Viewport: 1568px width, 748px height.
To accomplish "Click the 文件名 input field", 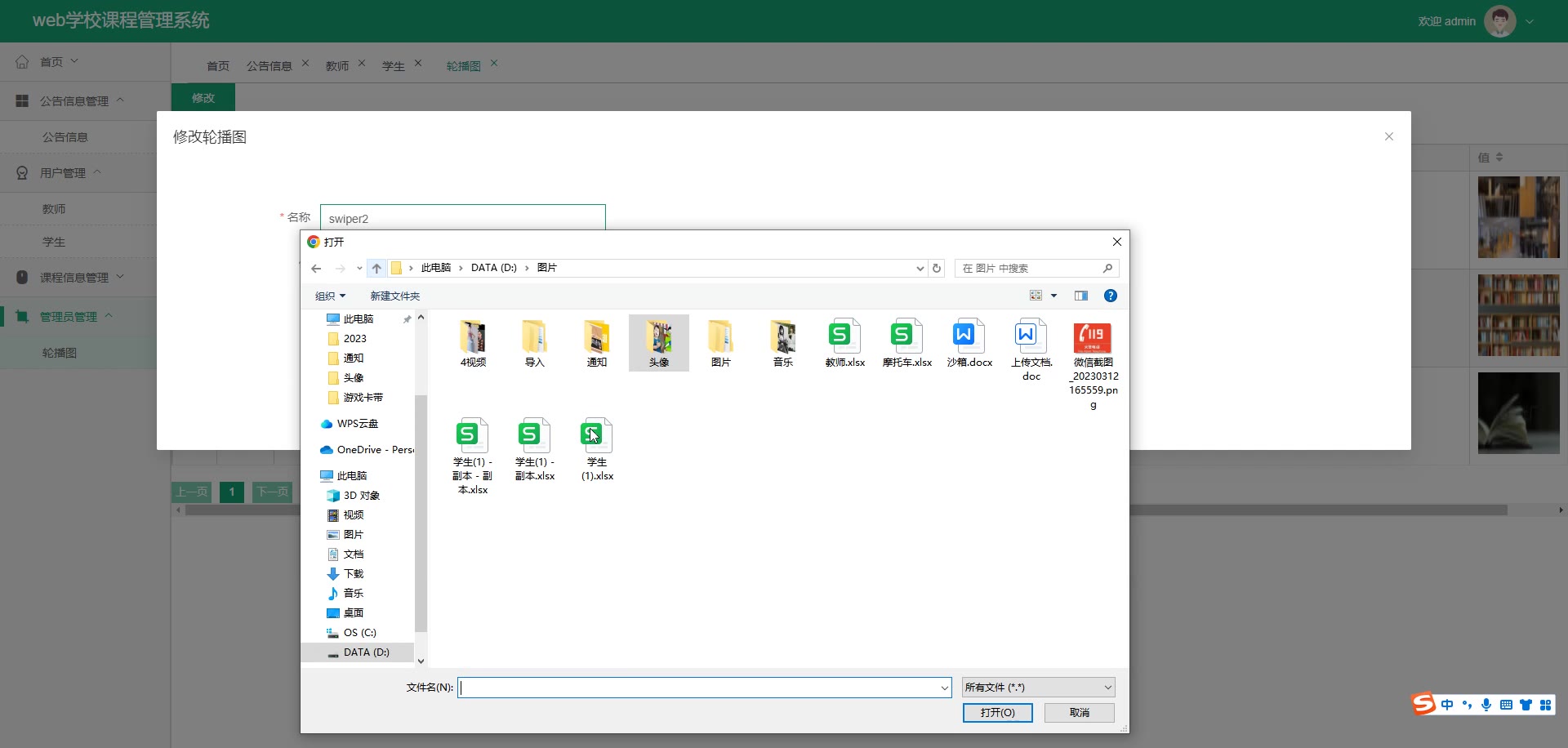I will [x=698, y=688].
